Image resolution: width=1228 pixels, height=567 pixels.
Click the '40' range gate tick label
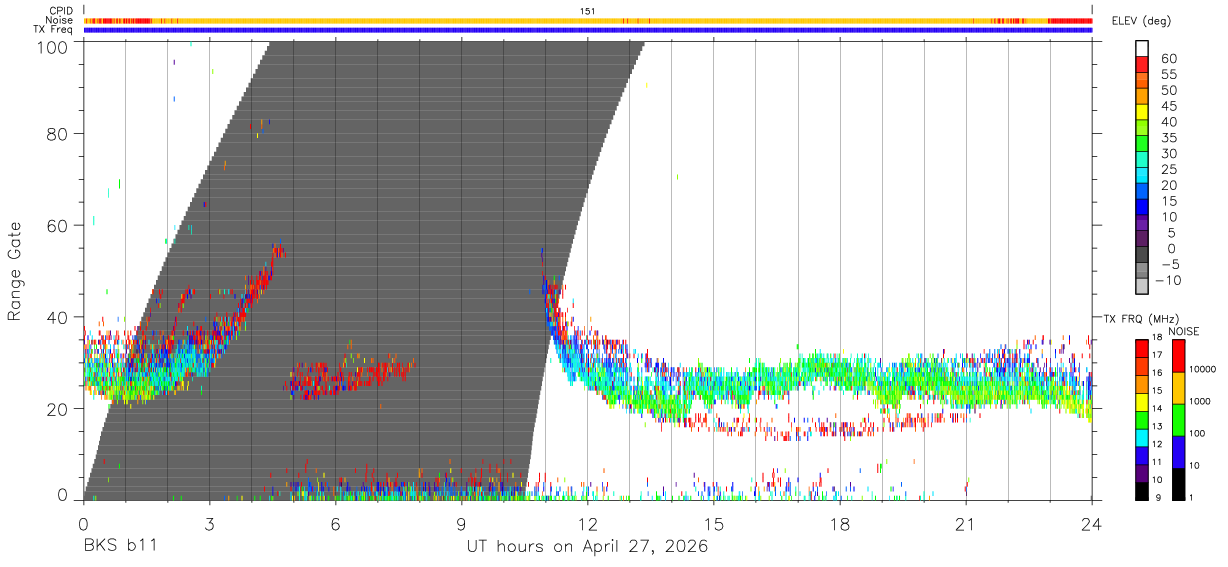click(x=57, y=317)
